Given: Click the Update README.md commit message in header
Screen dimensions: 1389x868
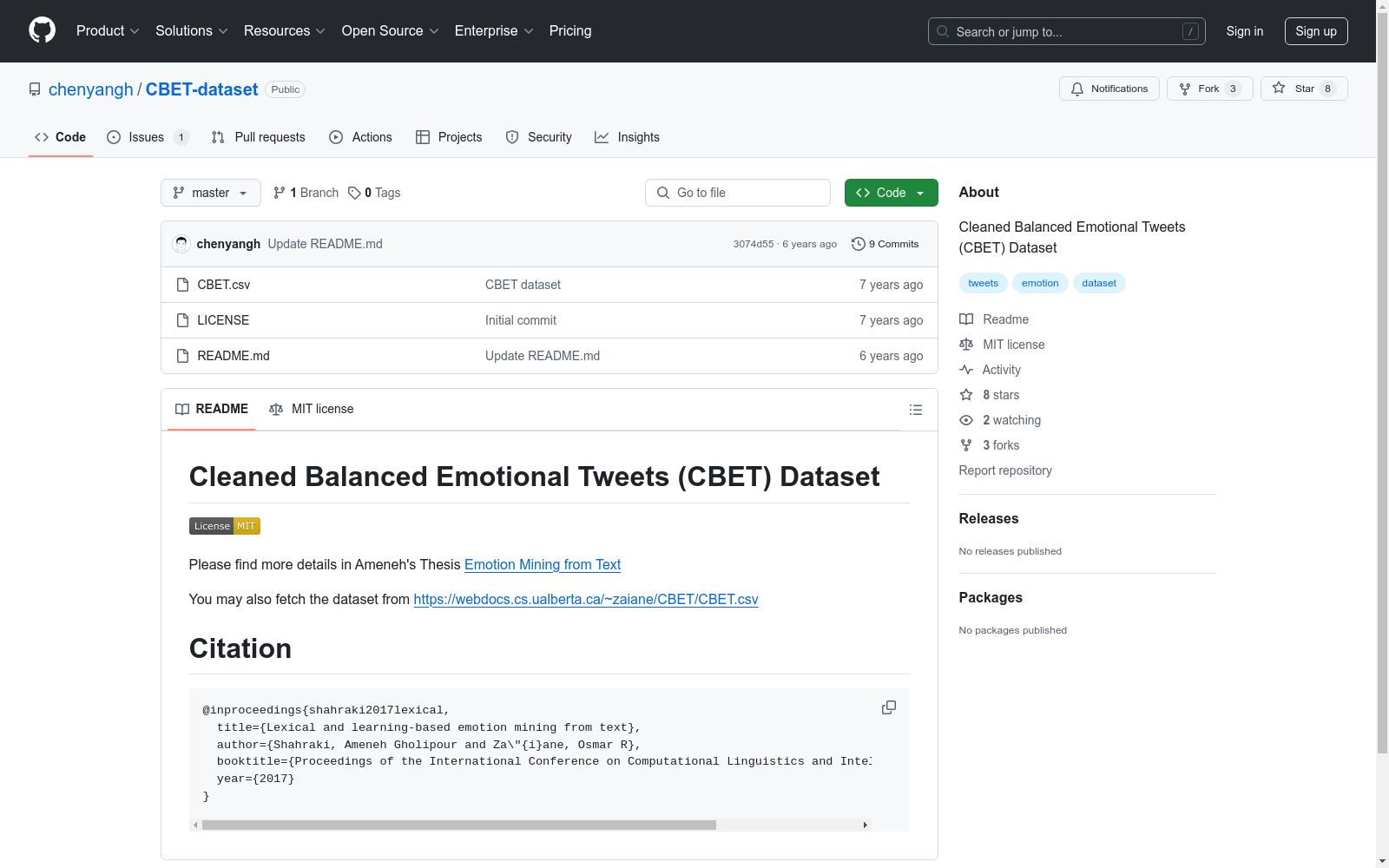Looking at the screenshot, I should click(326, 244).
